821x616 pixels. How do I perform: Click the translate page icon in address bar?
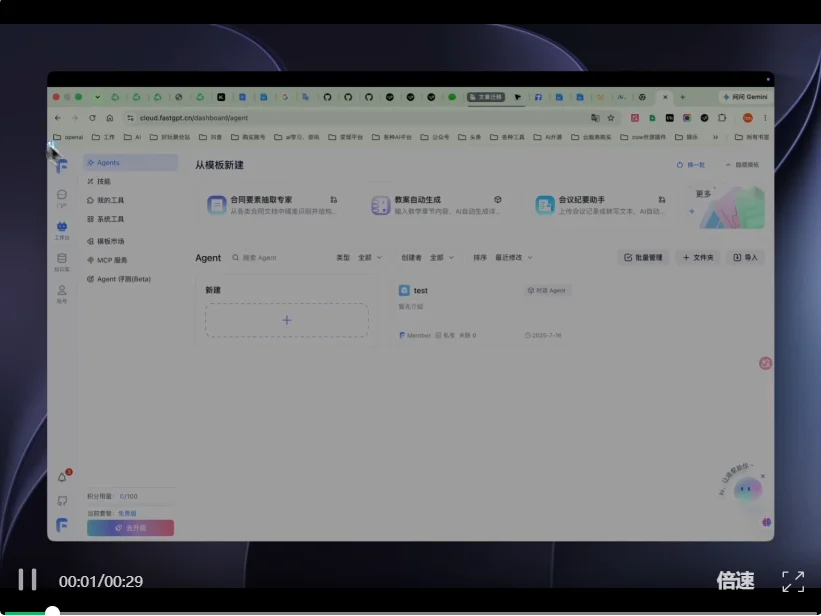[x=595, y=118]
